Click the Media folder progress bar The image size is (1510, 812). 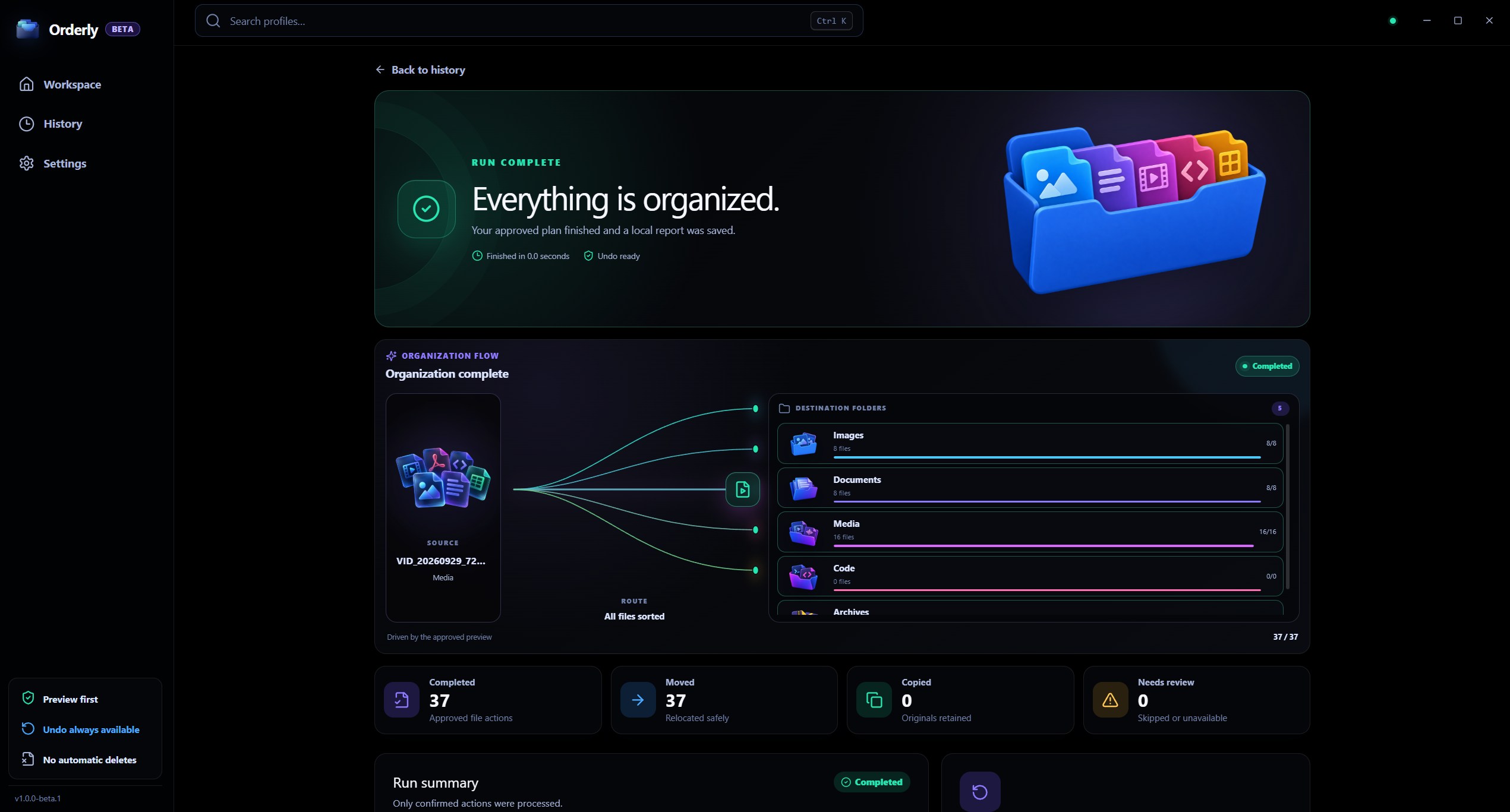(x=1043, y=546)
